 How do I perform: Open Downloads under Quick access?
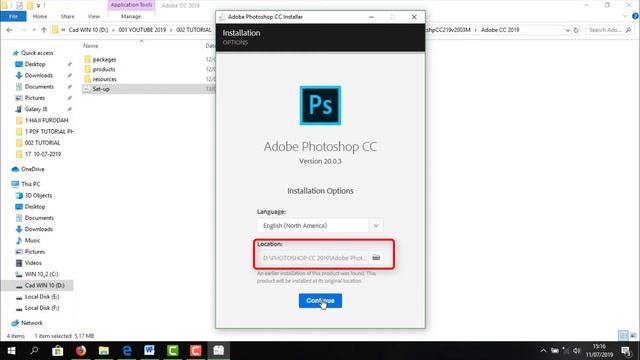coord(39,75)
